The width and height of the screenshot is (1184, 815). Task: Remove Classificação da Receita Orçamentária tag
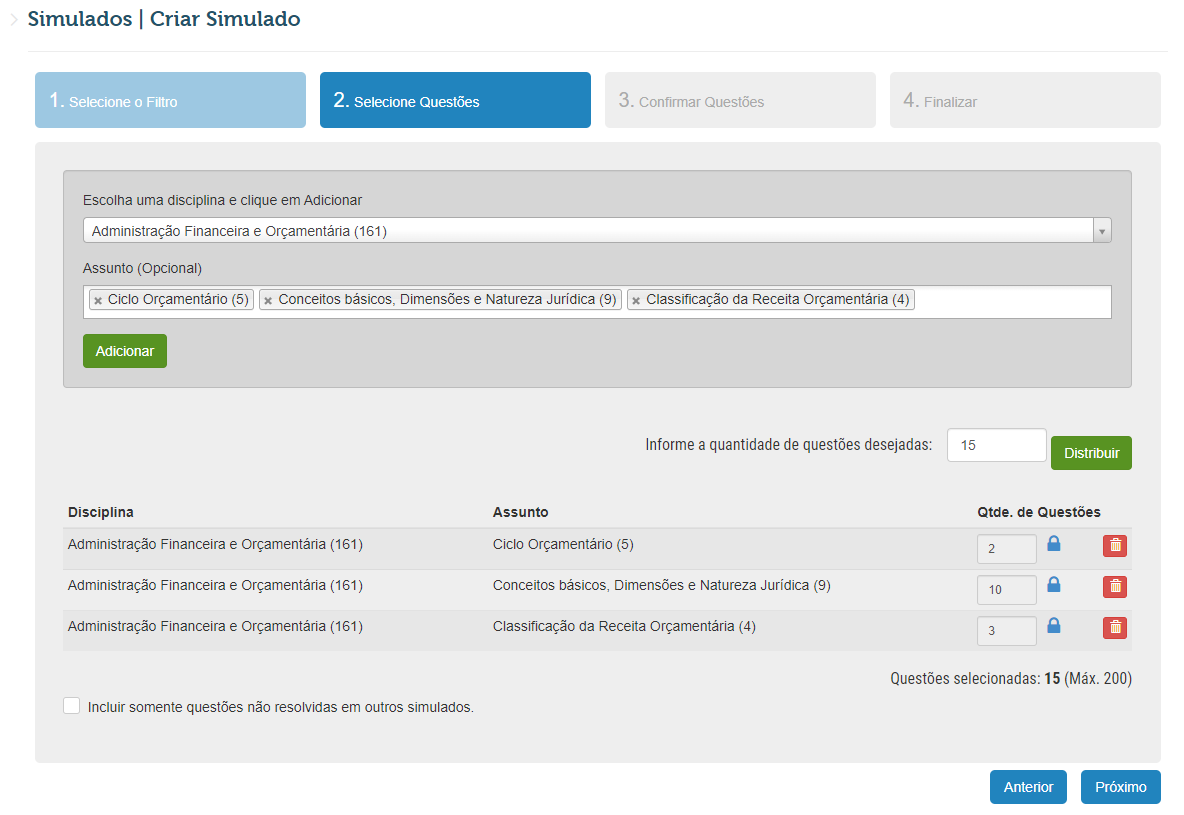(638, 298)
